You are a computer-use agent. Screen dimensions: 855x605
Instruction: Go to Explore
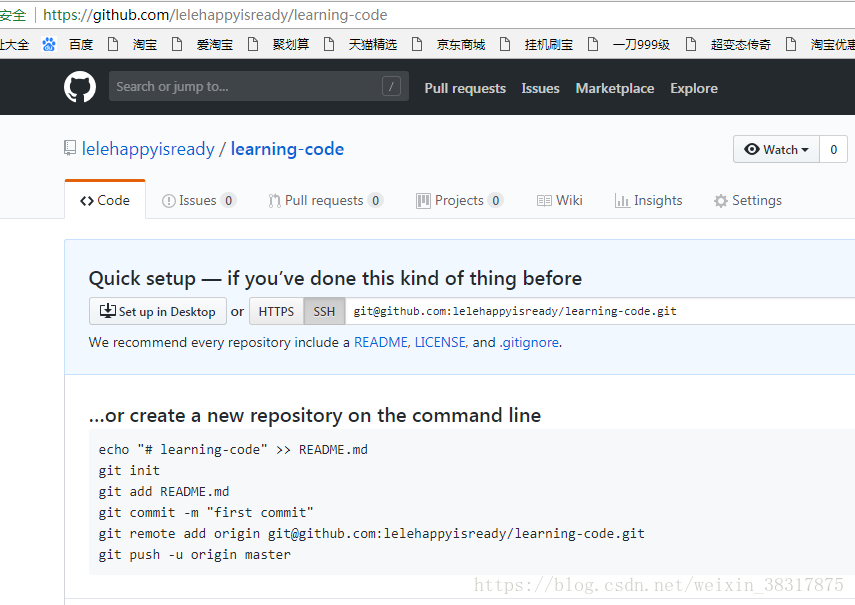(694, 88)
